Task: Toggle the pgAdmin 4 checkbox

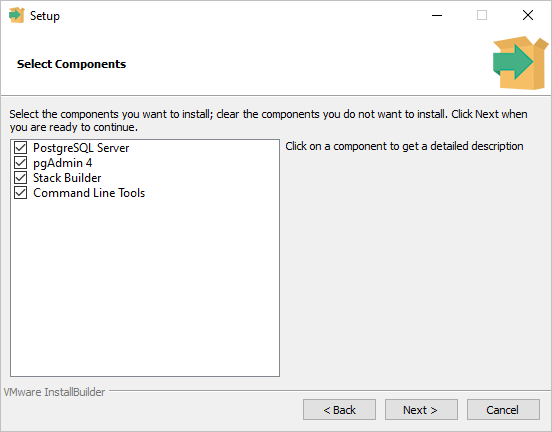Action: click(x=20, y=163)
